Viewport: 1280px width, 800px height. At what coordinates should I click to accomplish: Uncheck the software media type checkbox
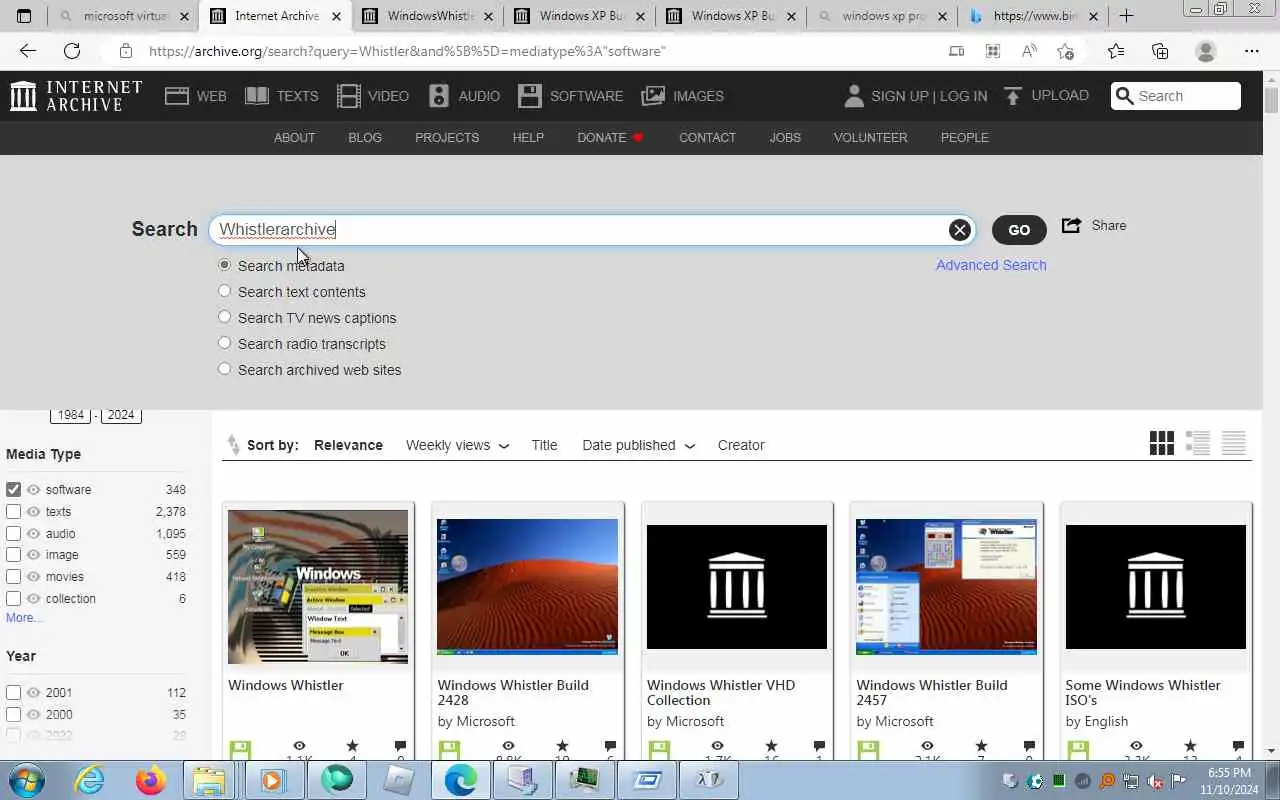(x=13, y=490)
